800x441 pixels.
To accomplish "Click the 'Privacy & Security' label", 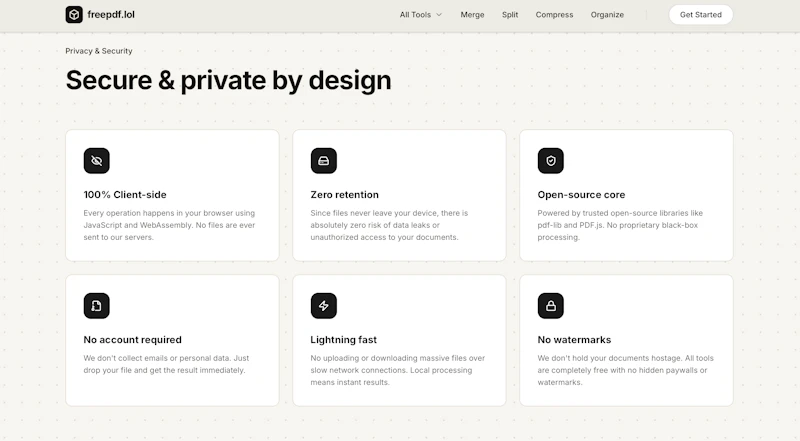I will pyautogui.click(x=99, y=51).
